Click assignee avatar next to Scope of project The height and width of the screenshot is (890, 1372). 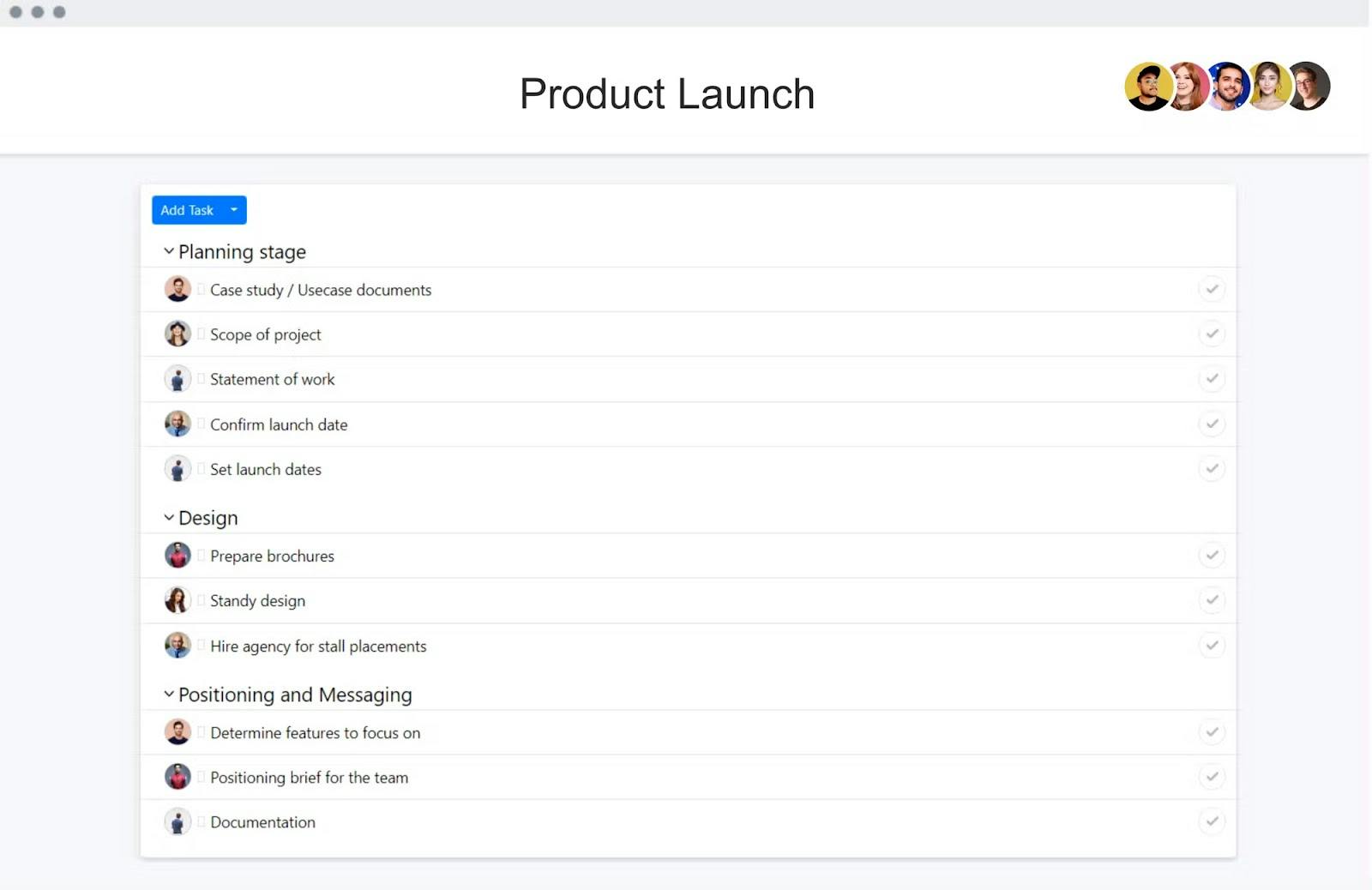click(178, 334)
